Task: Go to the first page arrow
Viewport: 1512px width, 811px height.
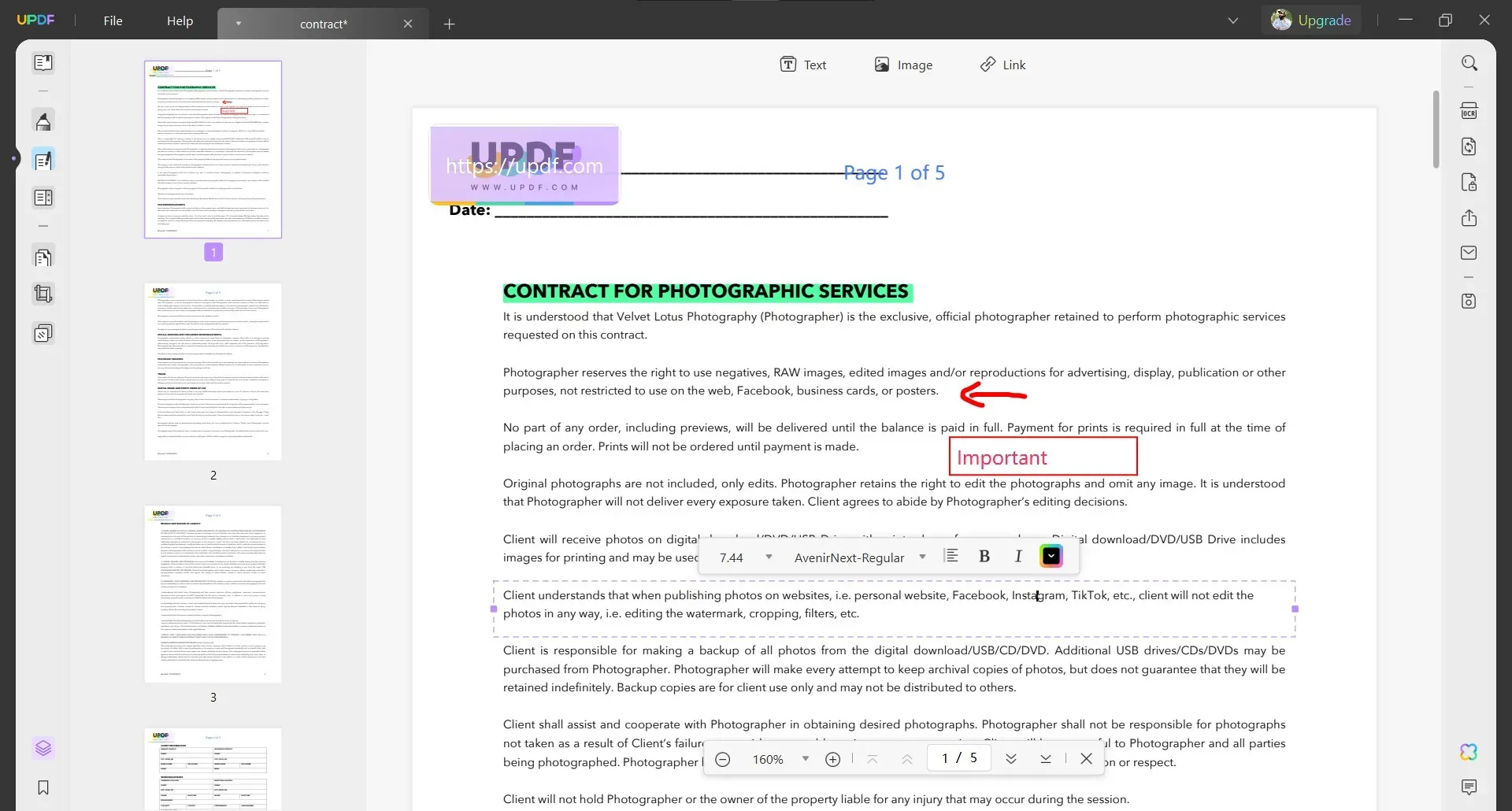Action: (873, 759)
